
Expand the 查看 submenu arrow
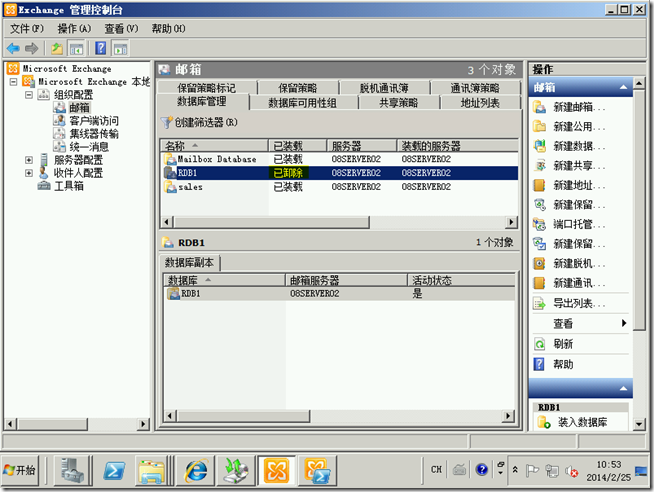coord(624,323)
